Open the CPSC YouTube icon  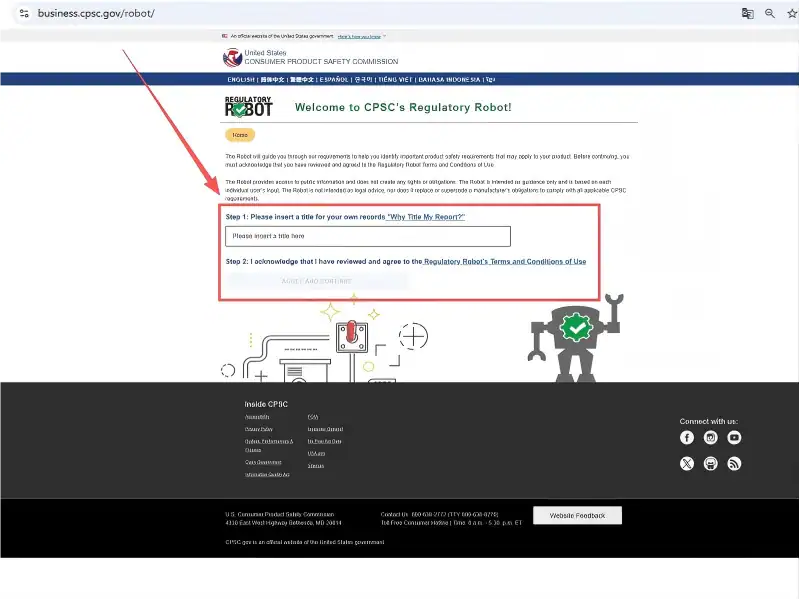[734, 438]
